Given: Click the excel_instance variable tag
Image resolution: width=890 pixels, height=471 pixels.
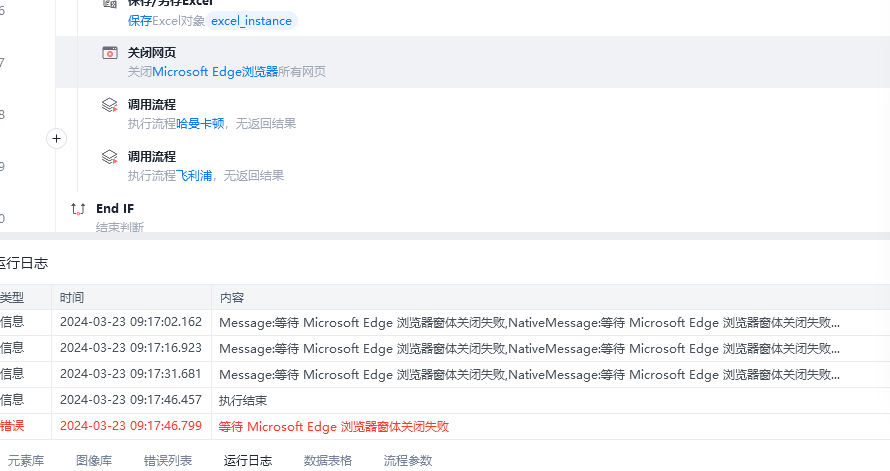Looking at the screenshot, I should [251, 21].
